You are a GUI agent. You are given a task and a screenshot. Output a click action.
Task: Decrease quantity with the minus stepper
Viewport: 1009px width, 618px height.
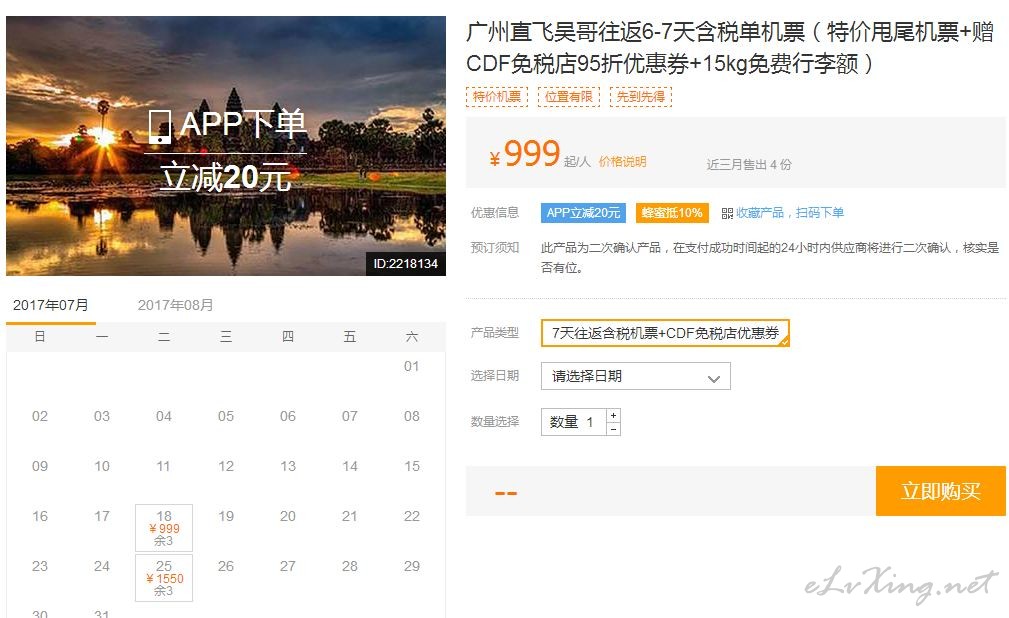pyautogui.click(x=613, y=429)
